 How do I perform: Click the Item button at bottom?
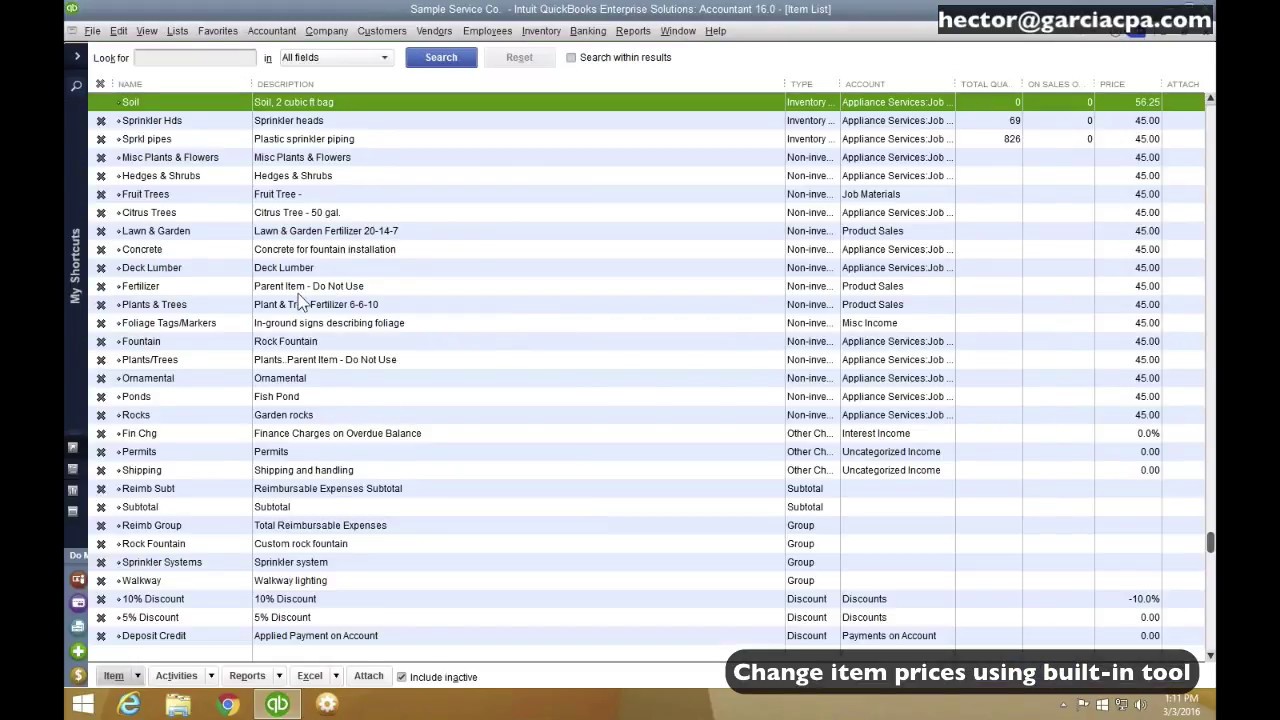[113, 676]
